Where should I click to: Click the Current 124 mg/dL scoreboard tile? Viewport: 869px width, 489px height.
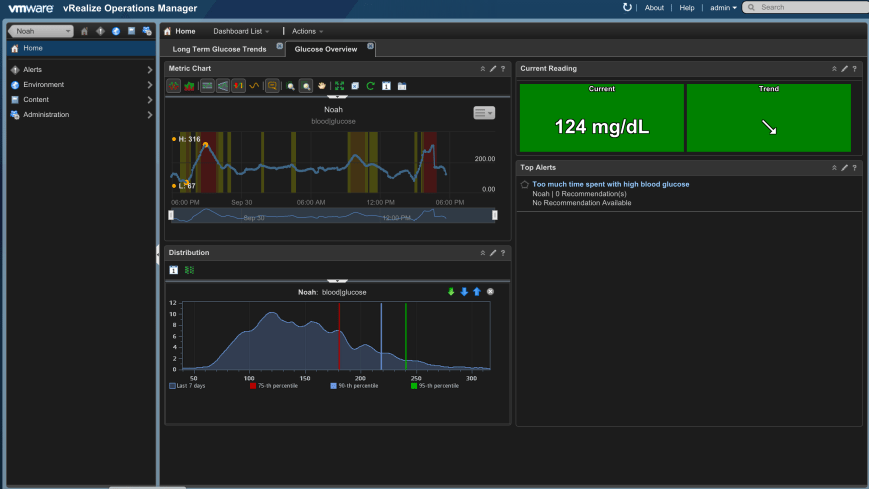(x=601, y=118)
